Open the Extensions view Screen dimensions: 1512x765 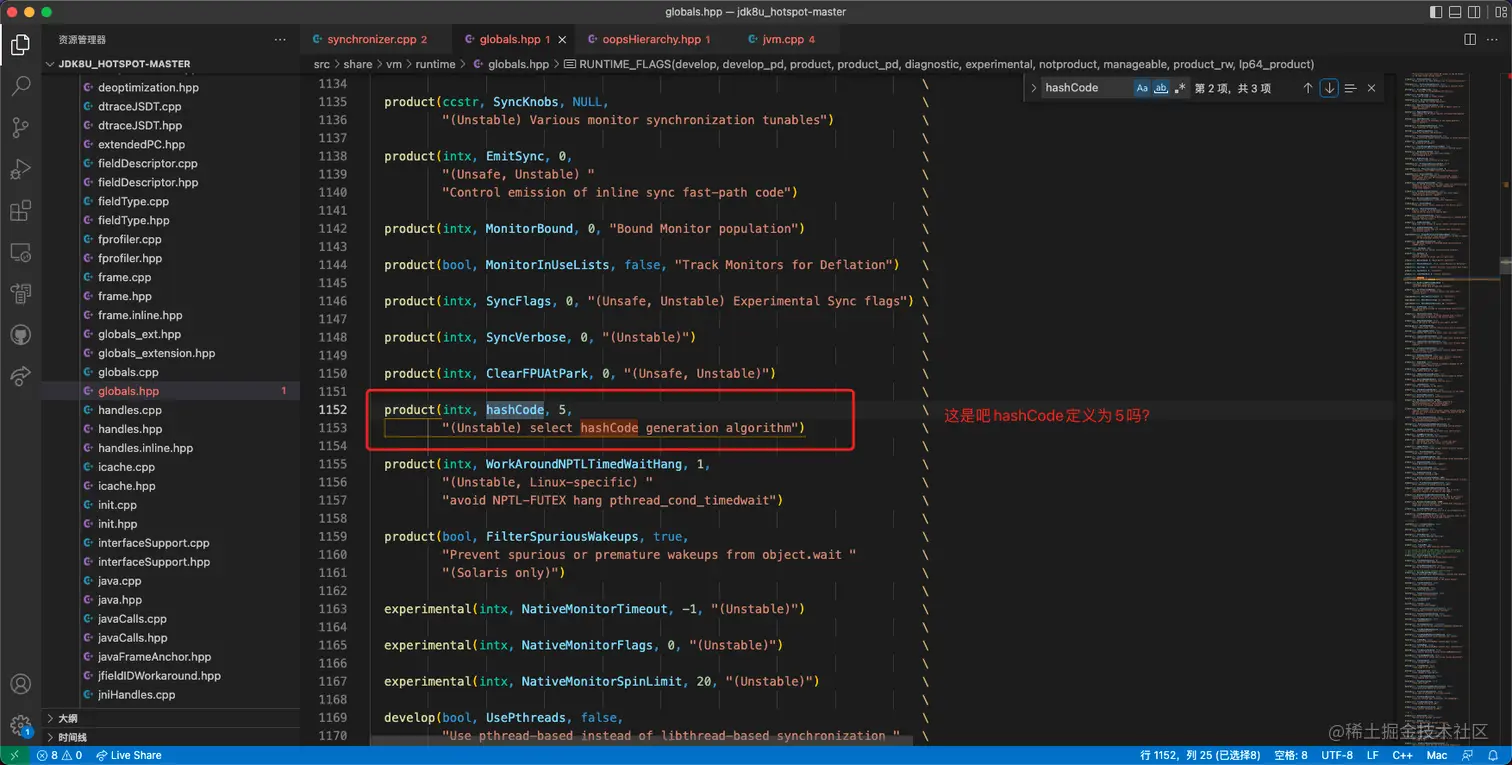[x=20, y=211]
